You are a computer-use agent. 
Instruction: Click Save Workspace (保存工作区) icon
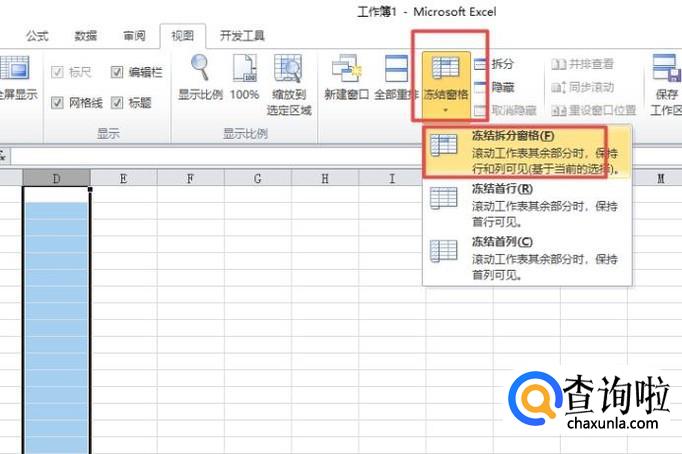tap(667, 68)
